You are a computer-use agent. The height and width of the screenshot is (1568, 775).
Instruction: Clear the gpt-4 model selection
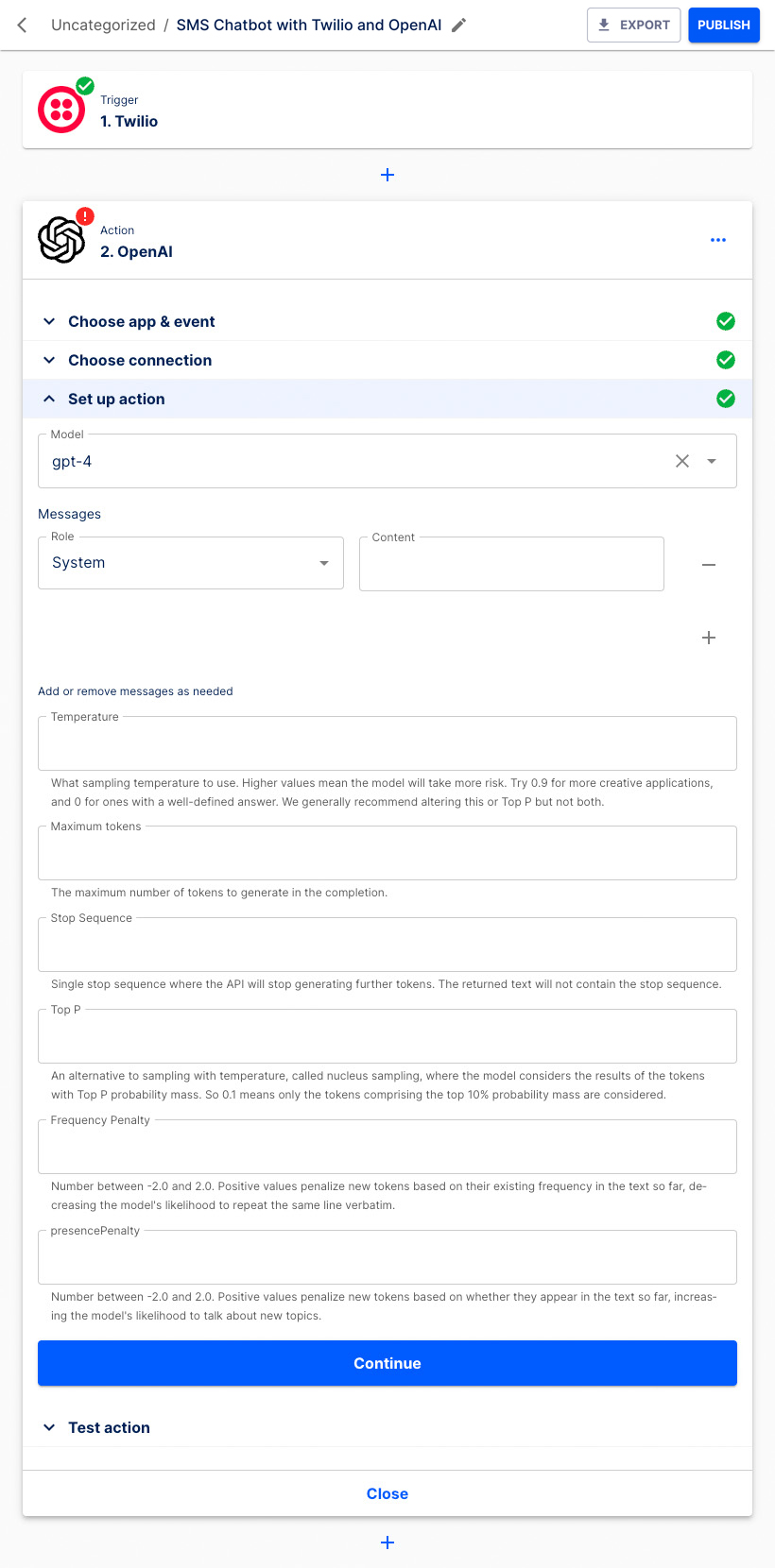tap(682, 461)
